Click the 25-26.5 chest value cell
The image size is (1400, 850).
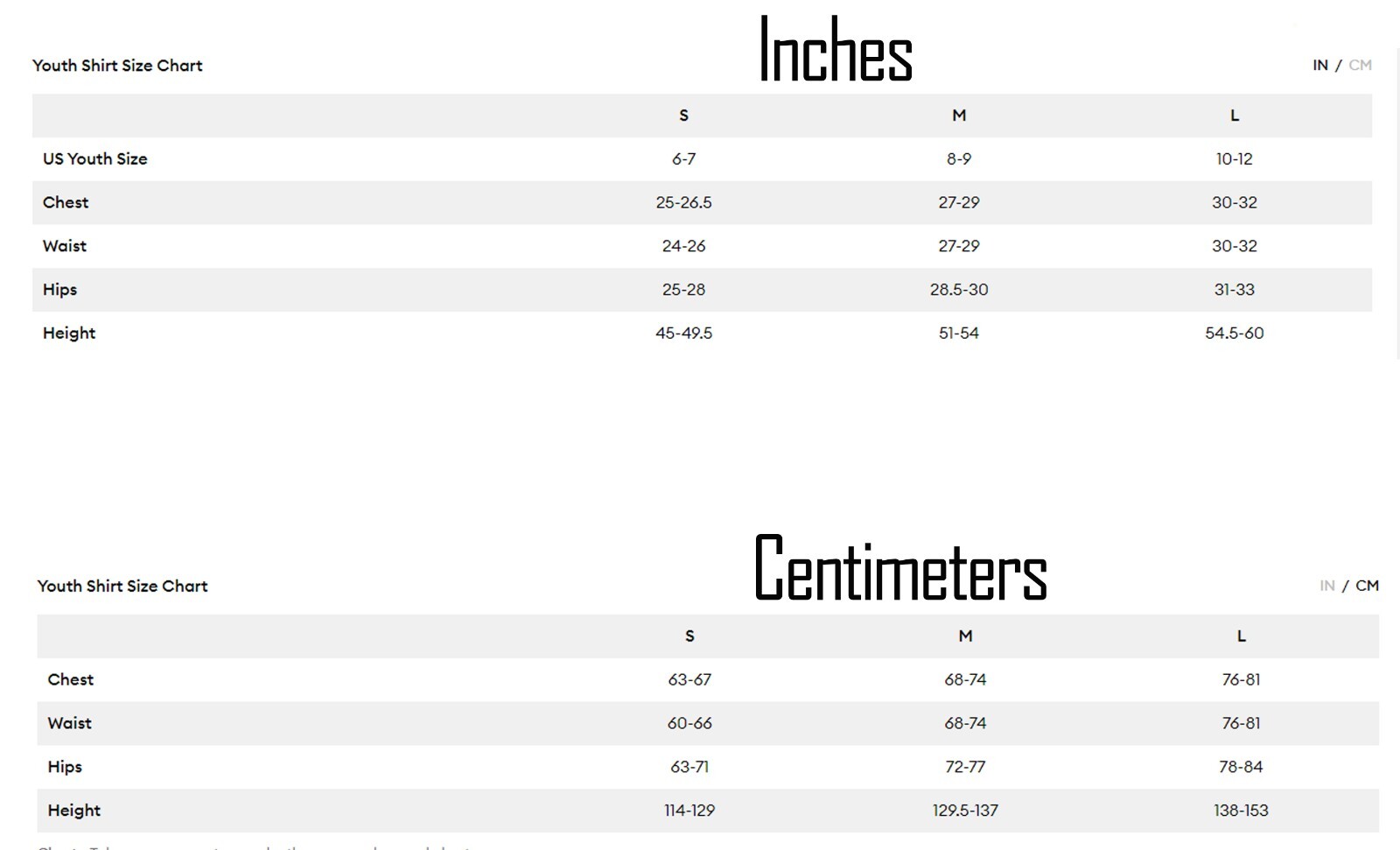683,202
